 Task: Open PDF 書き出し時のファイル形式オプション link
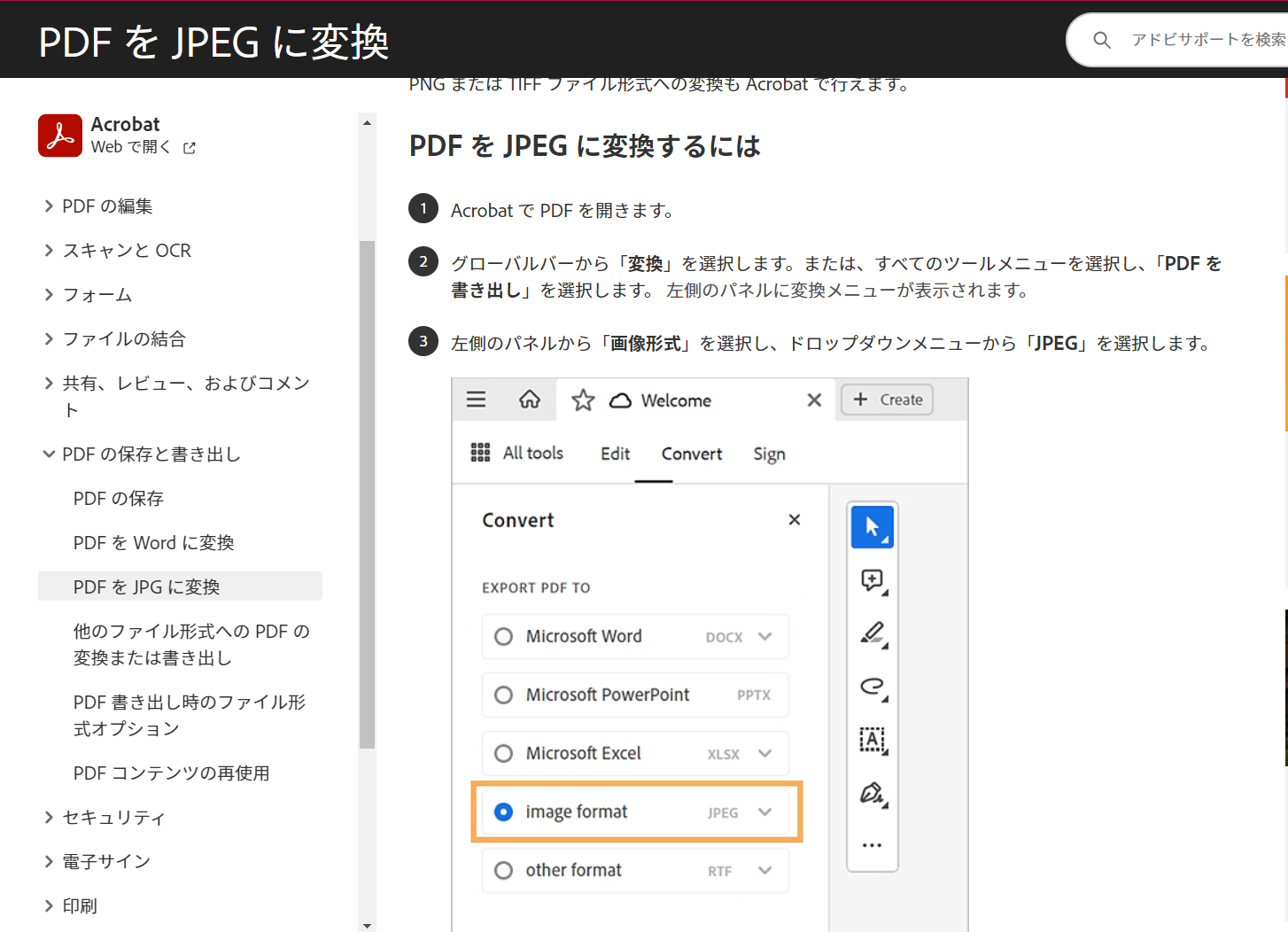coord(190,716)
